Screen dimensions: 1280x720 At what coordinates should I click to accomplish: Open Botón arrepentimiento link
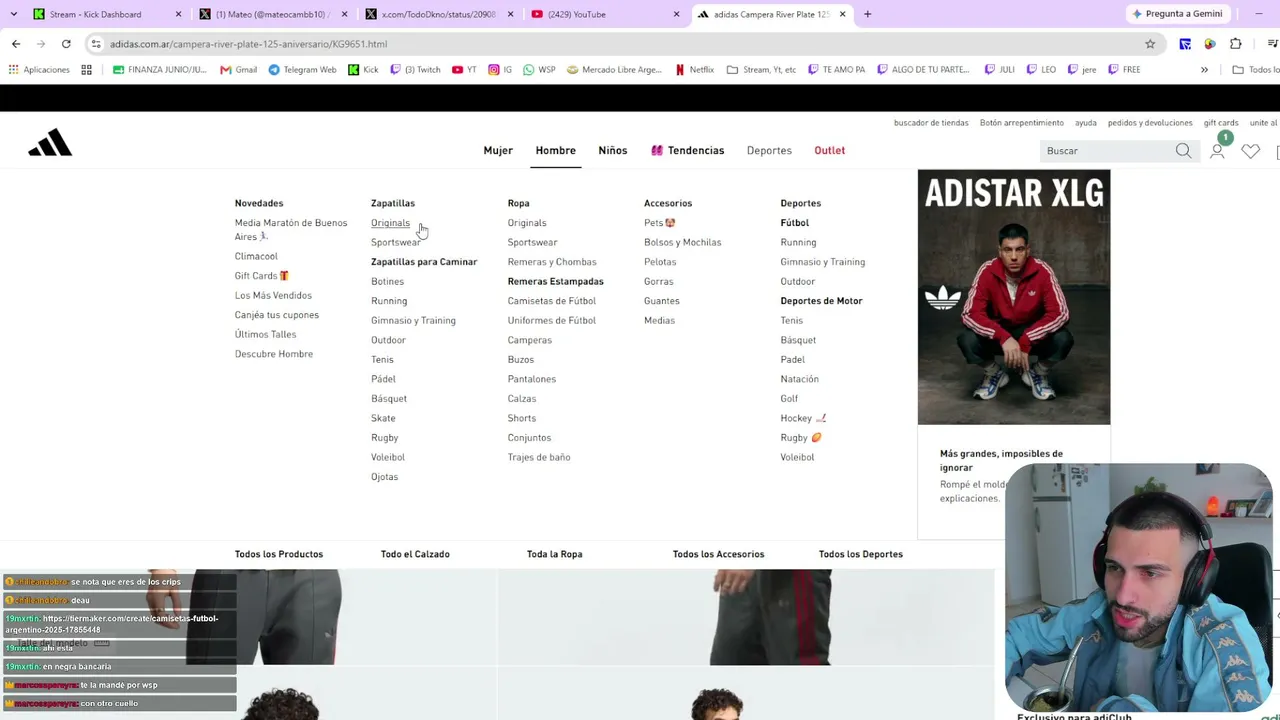(1022, 123)
